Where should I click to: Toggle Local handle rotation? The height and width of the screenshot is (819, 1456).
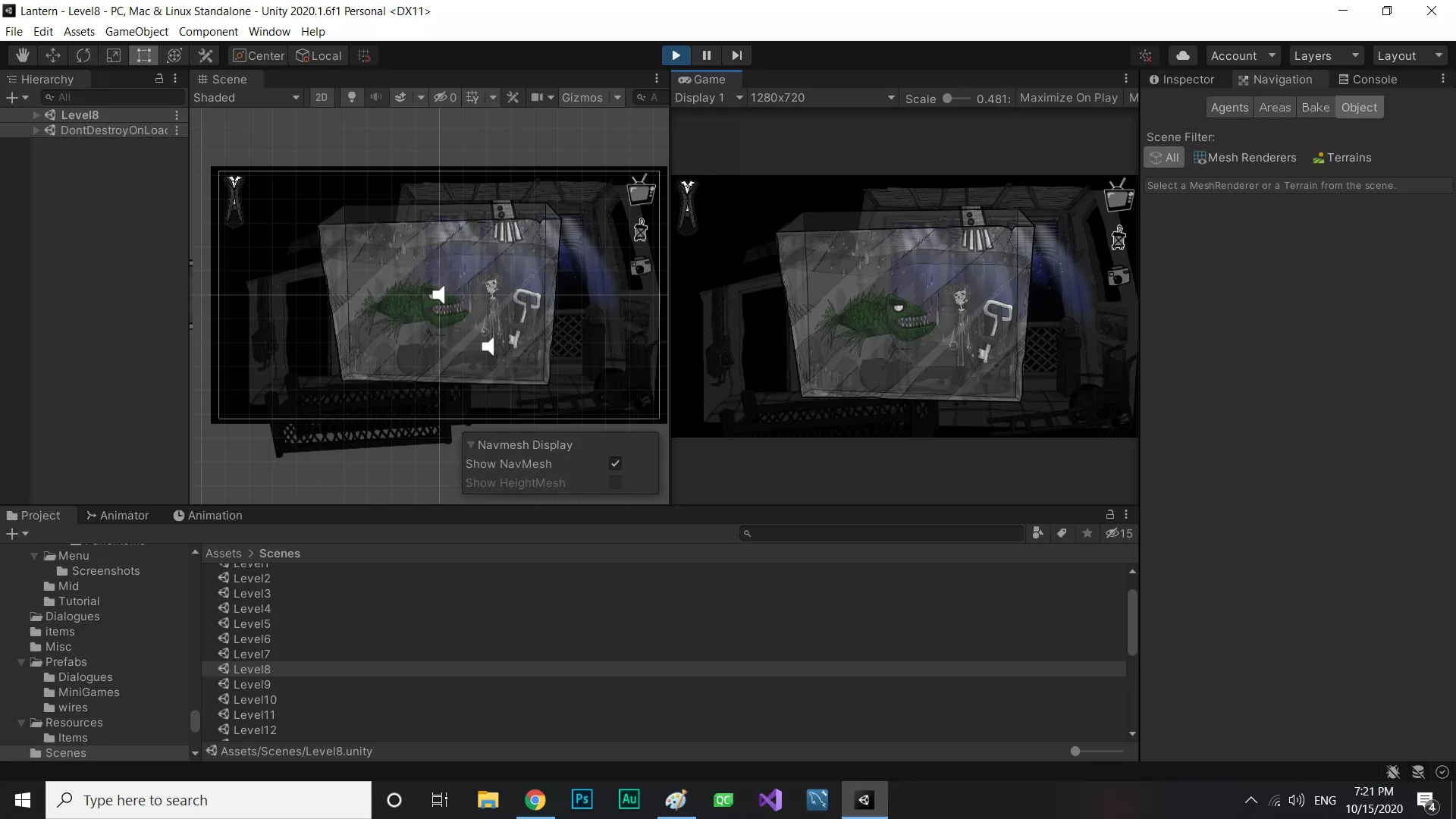click(x=319, y=55)
